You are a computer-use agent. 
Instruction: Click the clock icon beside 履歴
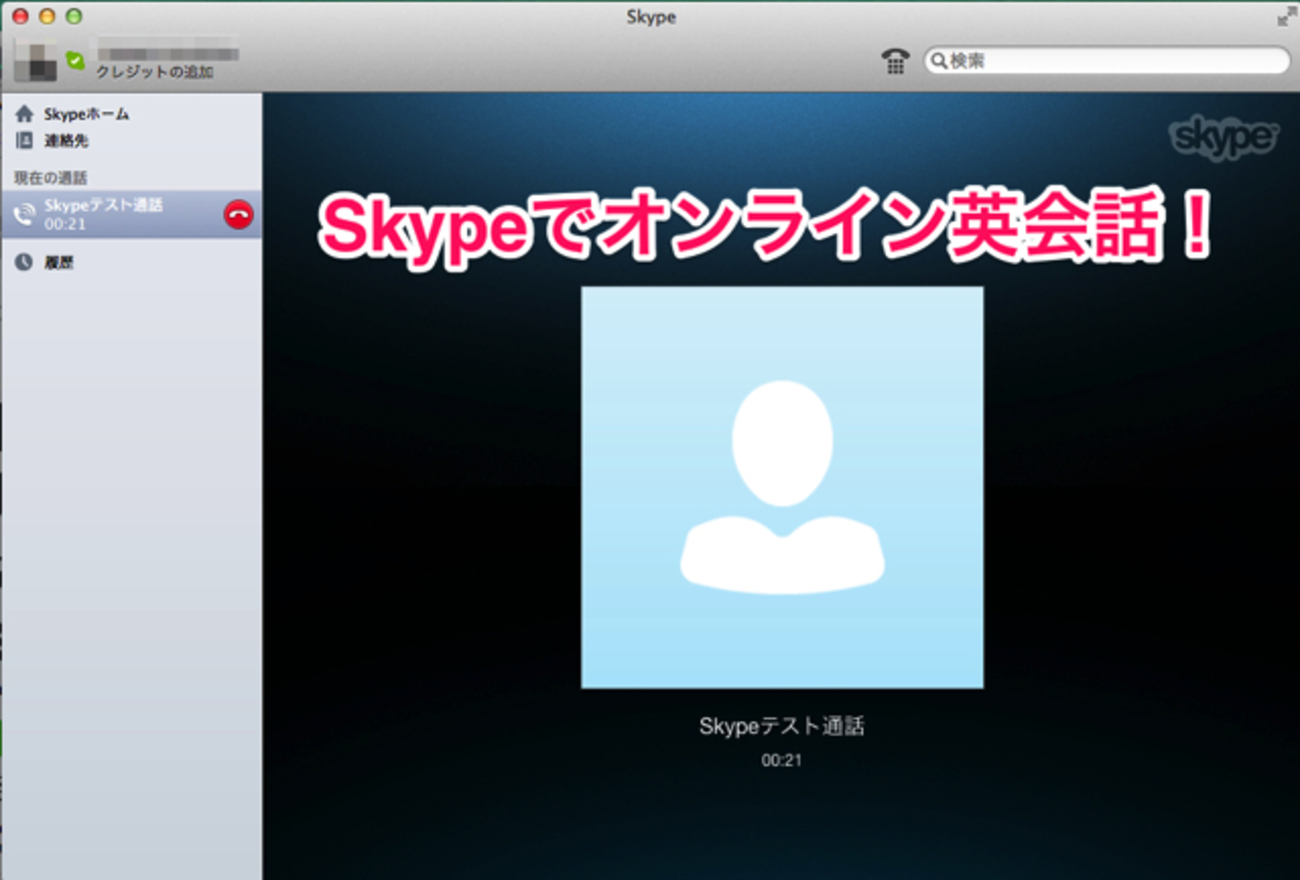coord(25,263)
